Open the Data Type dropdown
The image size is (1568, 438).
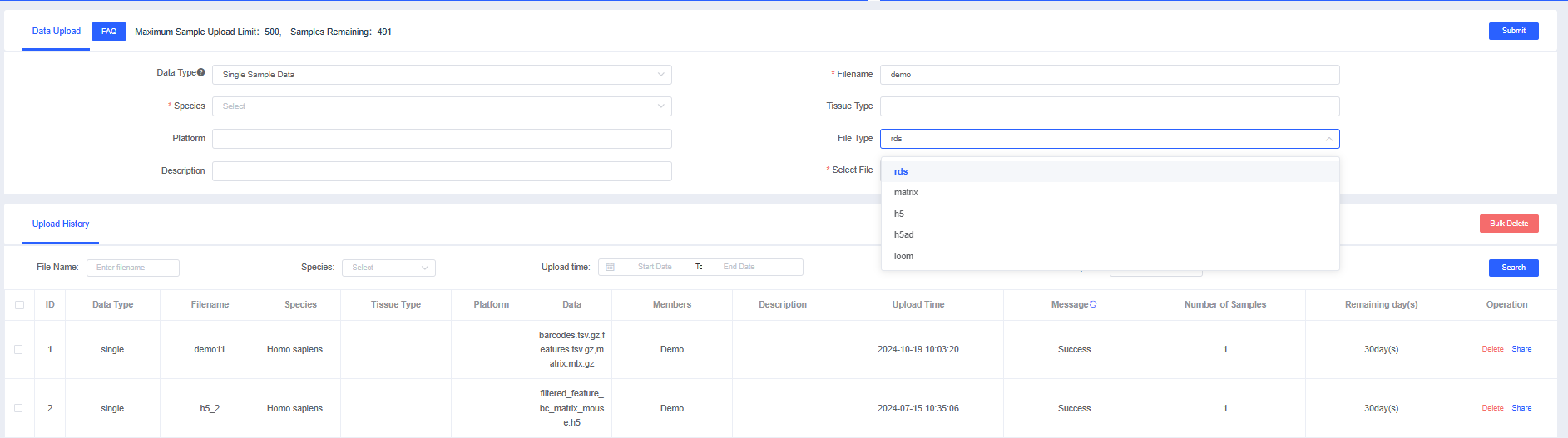pos(441,75)
